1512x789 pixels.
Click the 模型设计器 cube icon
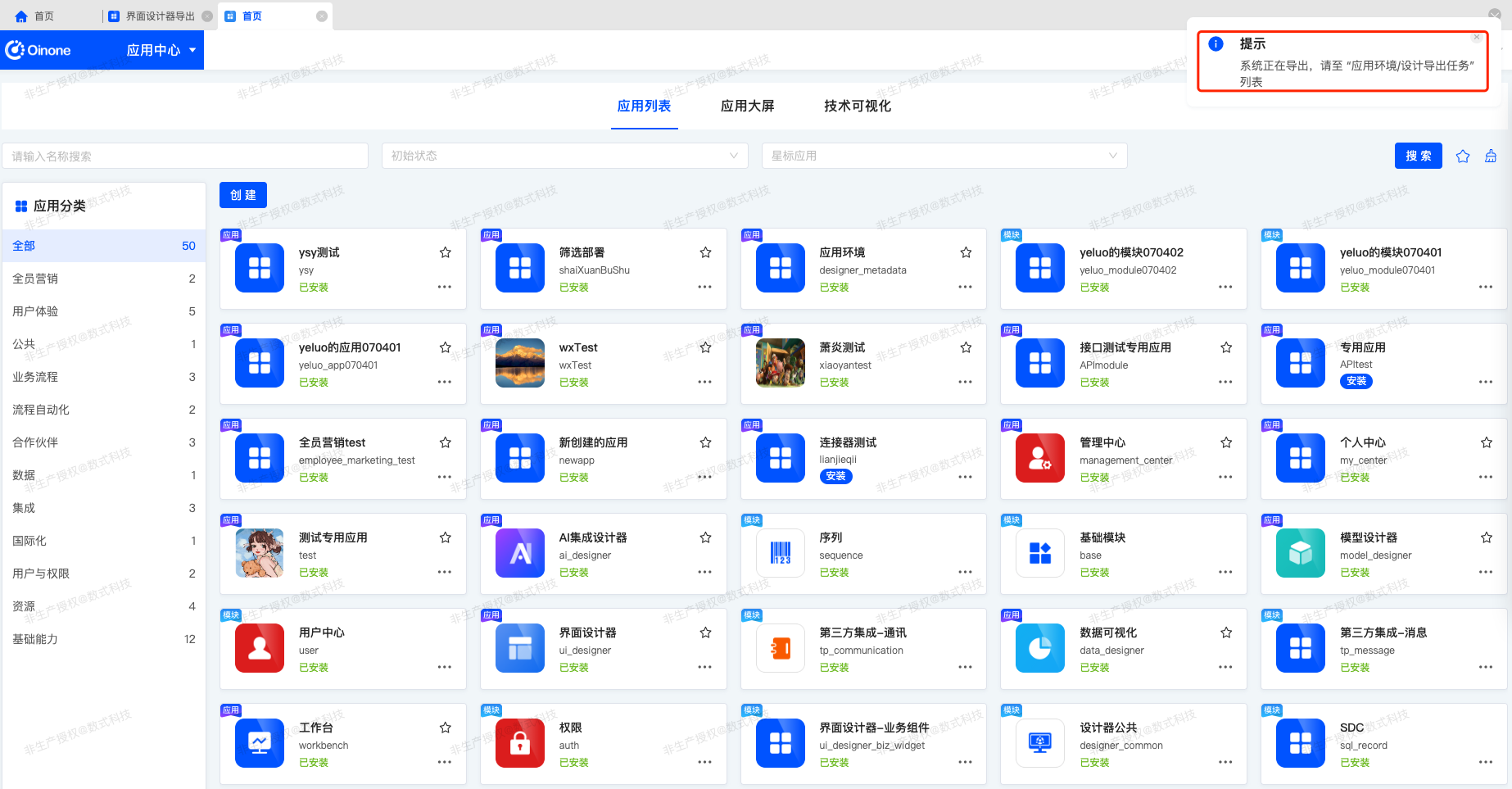1301,553
